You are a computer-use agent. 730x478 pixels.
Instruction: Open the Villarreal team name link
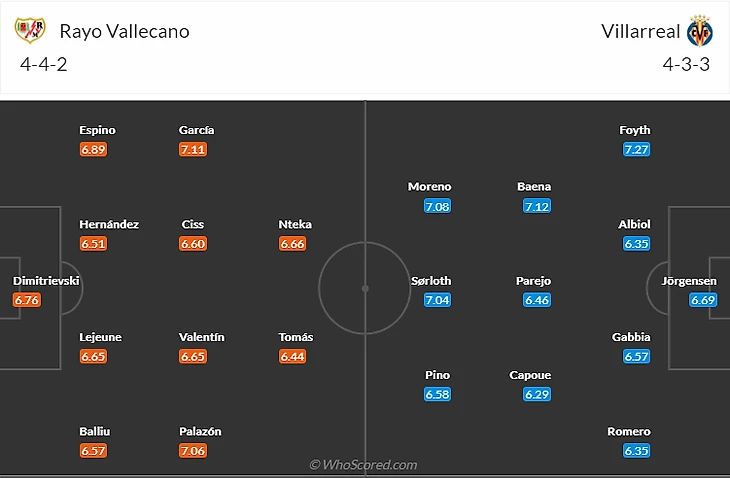(641, 31)
